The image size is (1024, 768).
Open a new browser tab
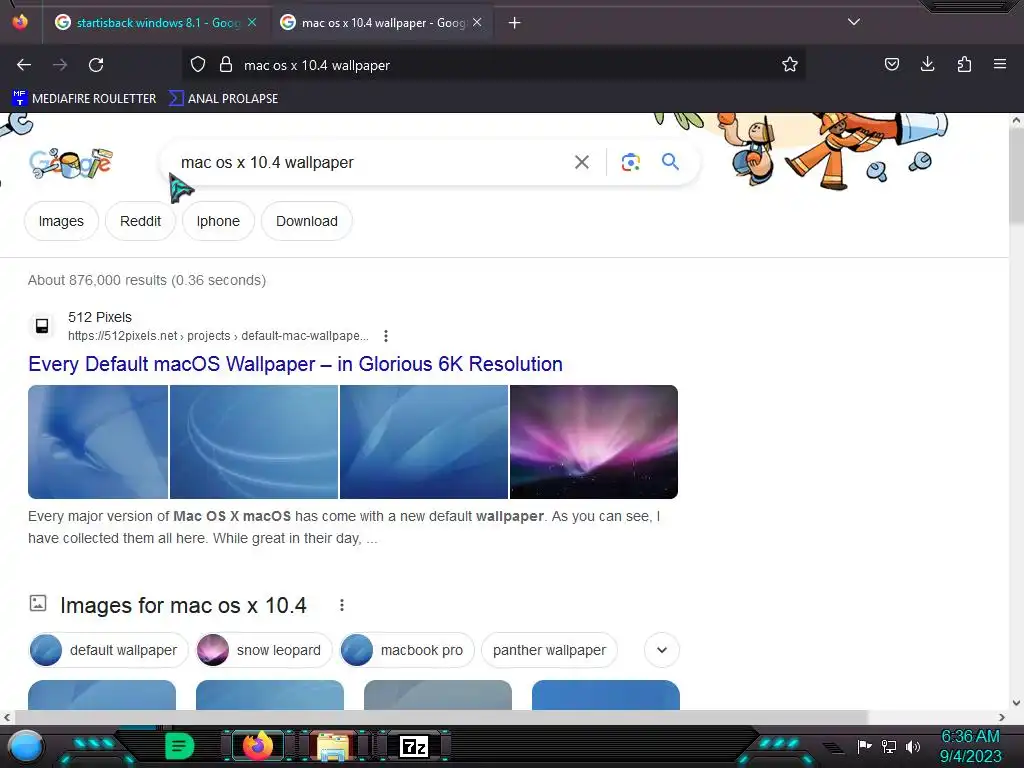[515, 23]
